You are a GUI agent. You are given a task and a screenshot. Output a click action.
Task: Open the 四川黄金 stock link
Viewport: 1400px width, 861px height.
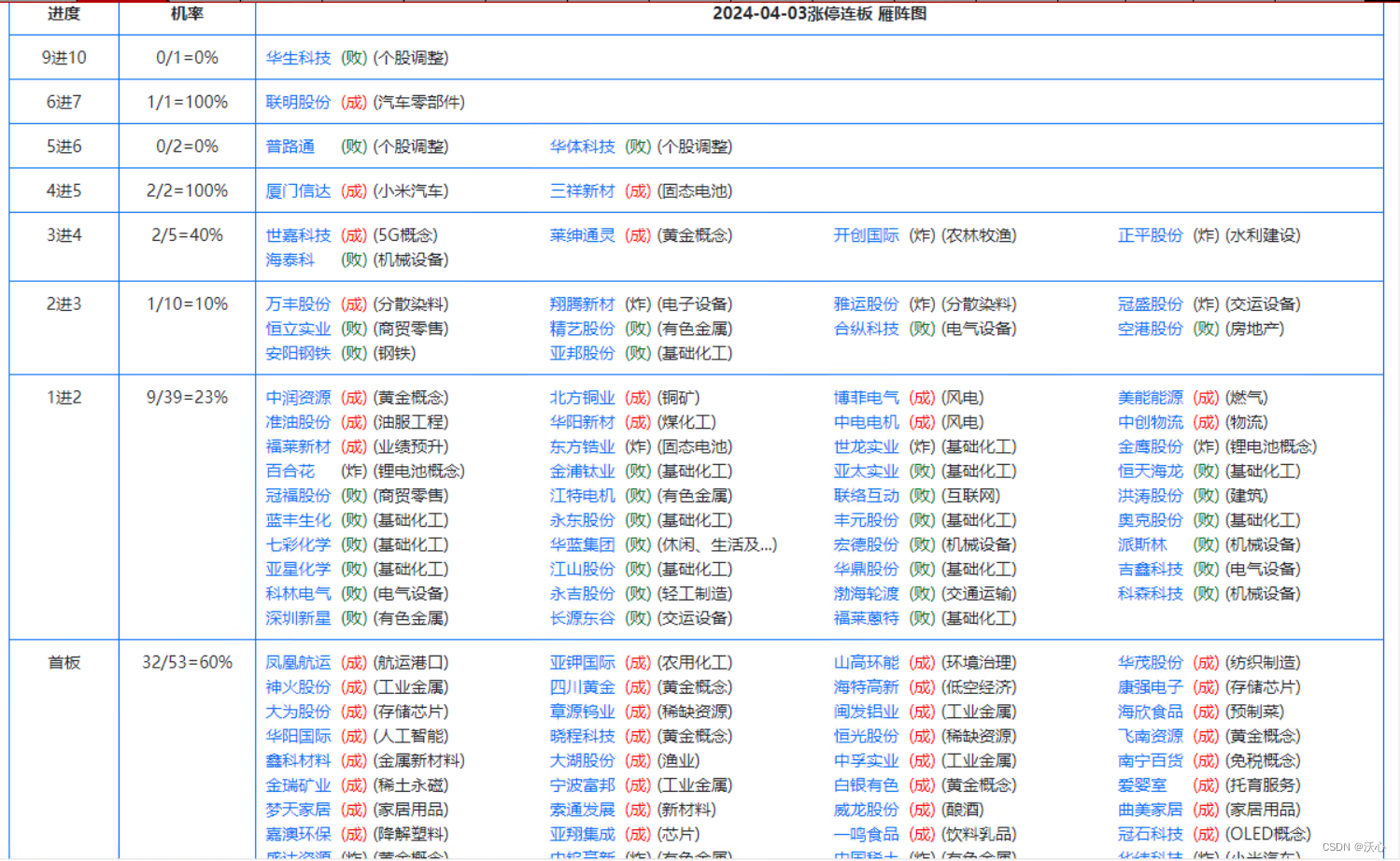(x=582, y=687)
